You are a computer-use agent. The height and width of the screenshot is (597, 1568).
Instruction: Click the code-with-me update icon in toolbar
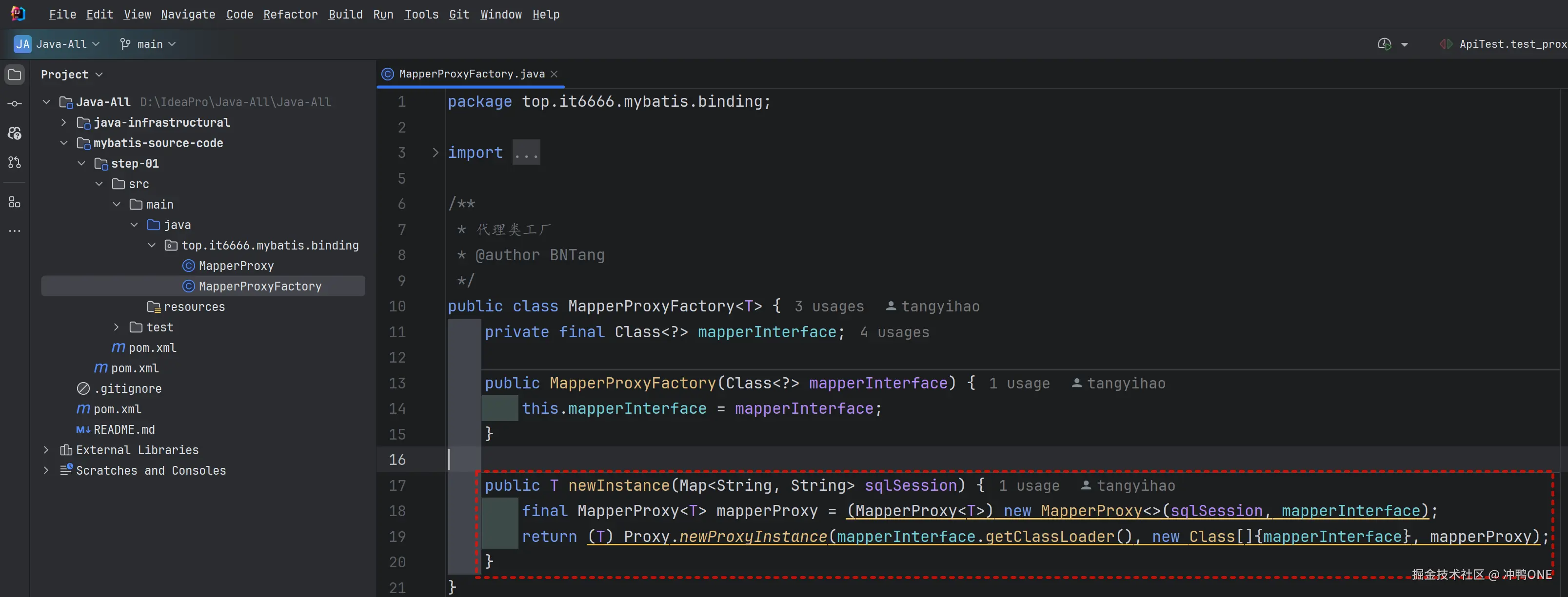click(x=1384, y=44)
